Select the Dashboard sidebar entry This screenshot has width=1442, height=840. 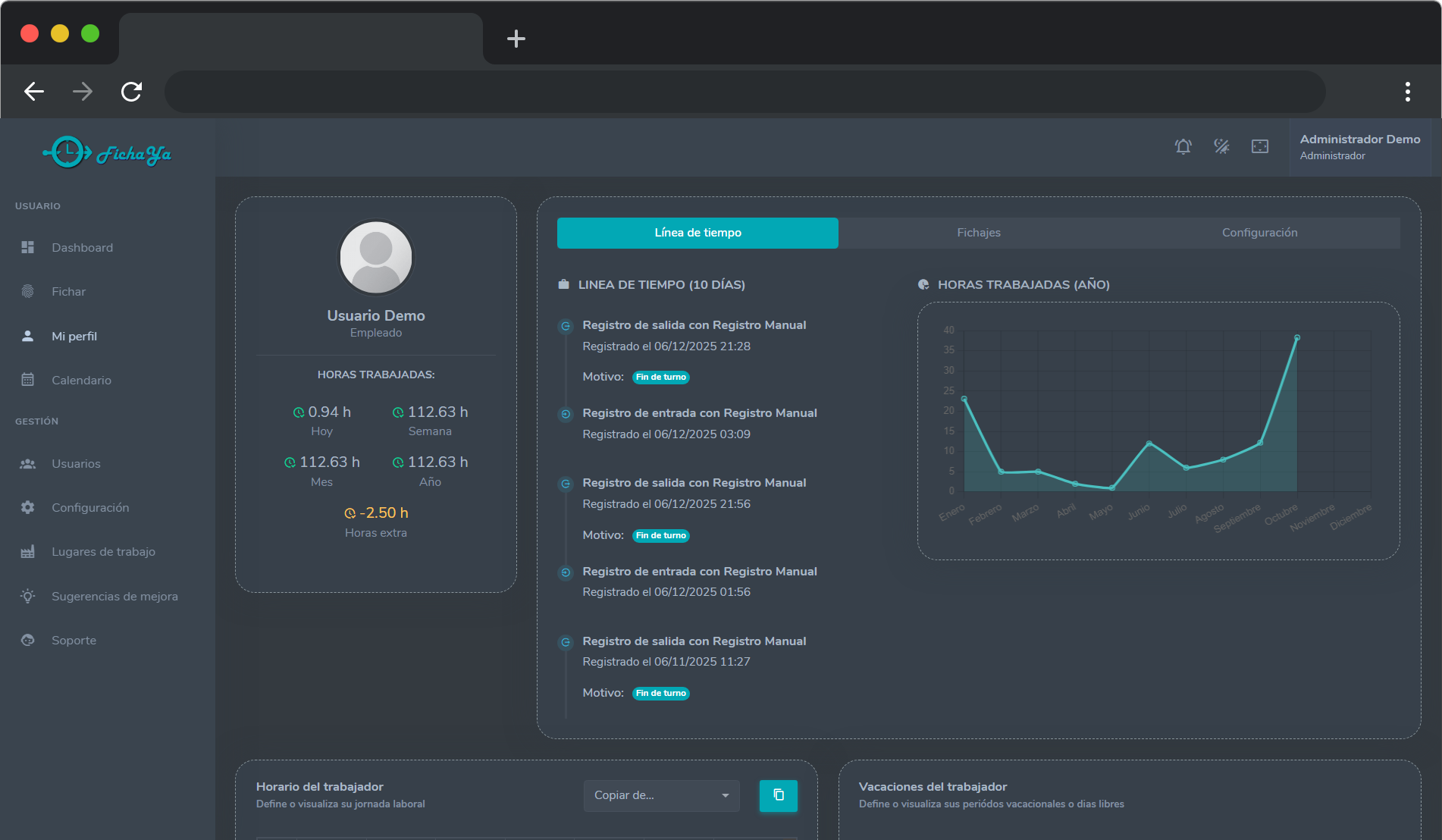(x=82, y=247)
